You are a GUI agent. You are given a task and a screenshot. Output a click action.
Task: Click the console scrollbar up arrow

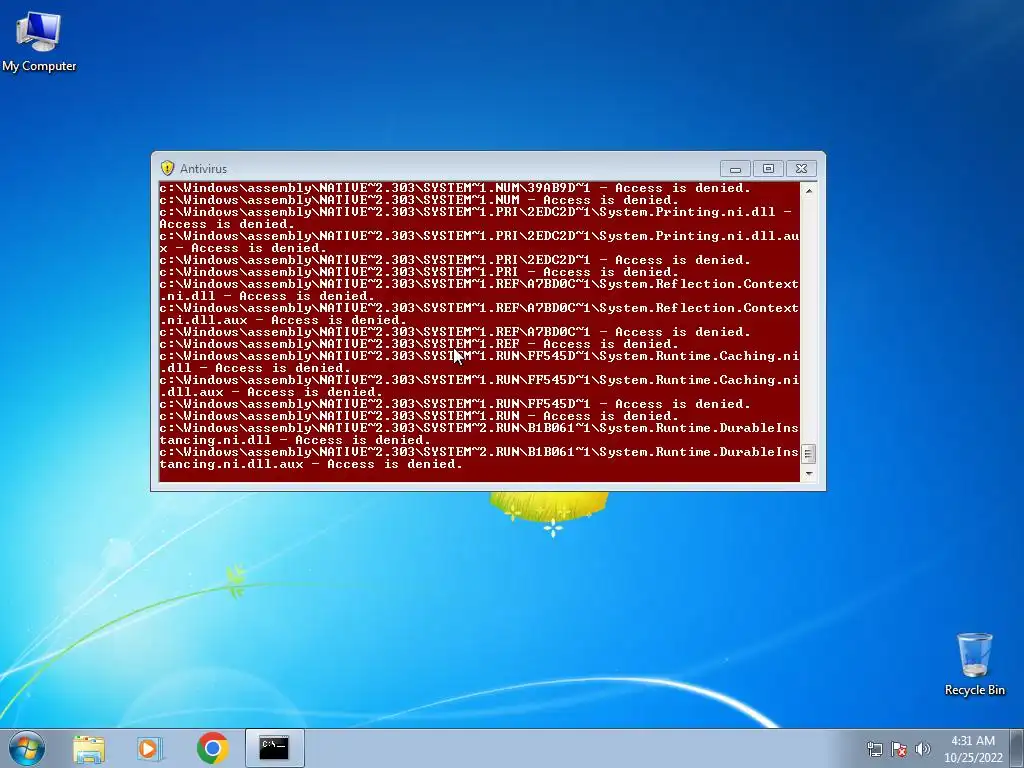click(808, 191)
